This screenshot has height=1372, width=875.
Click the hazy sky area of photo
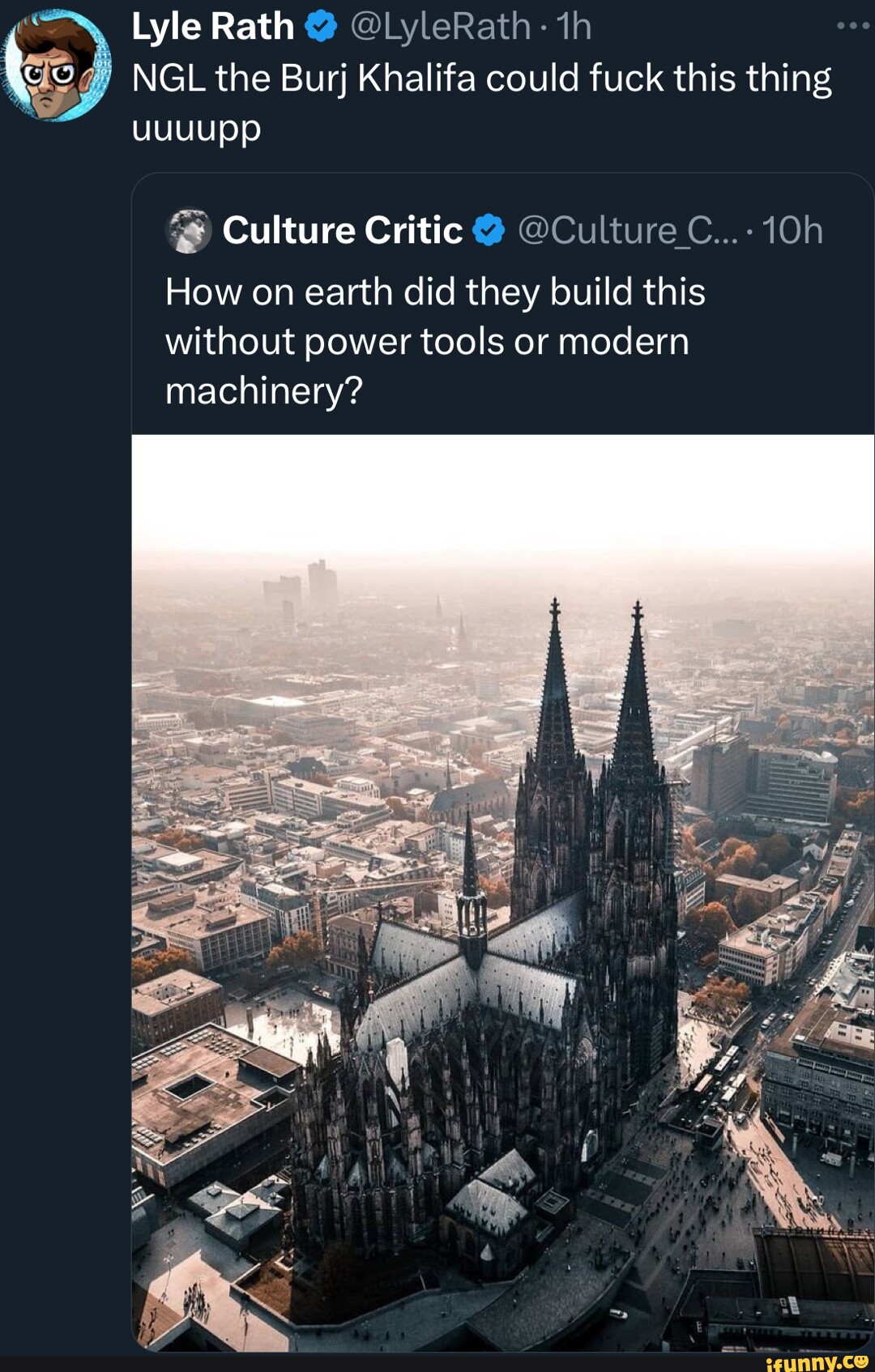click(x=502, y=494)
